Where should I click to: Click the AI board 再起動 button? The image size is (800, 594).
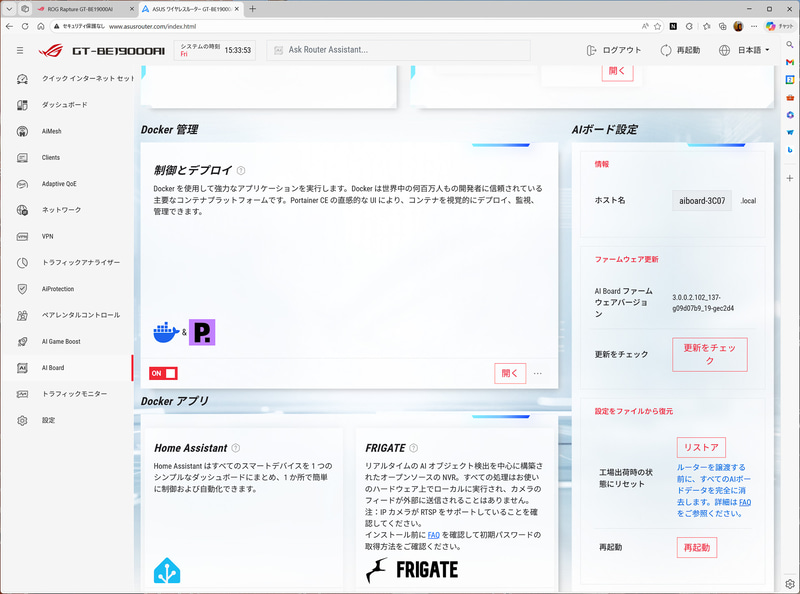pos(697,547)
